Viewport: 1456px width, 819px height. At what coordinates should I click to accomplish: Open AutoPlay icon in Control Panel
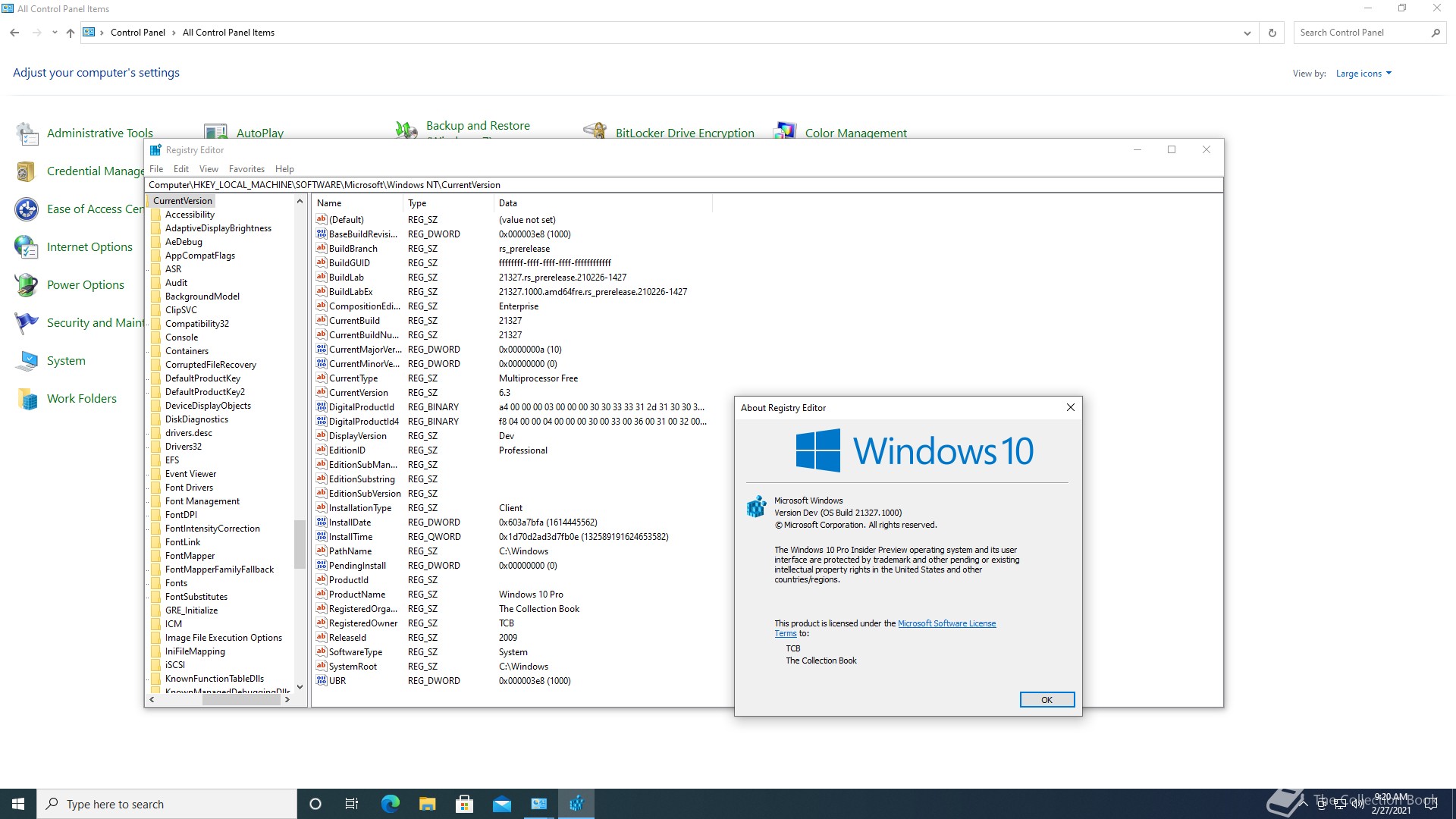click(x=216, y=130)
